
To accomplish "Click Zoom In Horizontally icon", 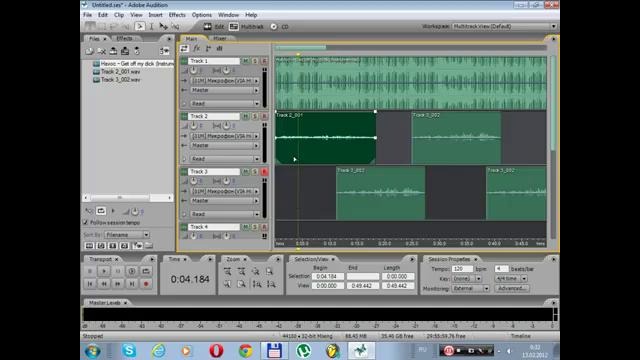I will 227,271.
